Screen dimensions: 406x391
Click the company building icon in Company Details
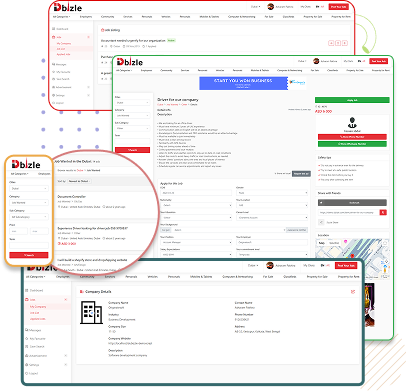point(91,312)
